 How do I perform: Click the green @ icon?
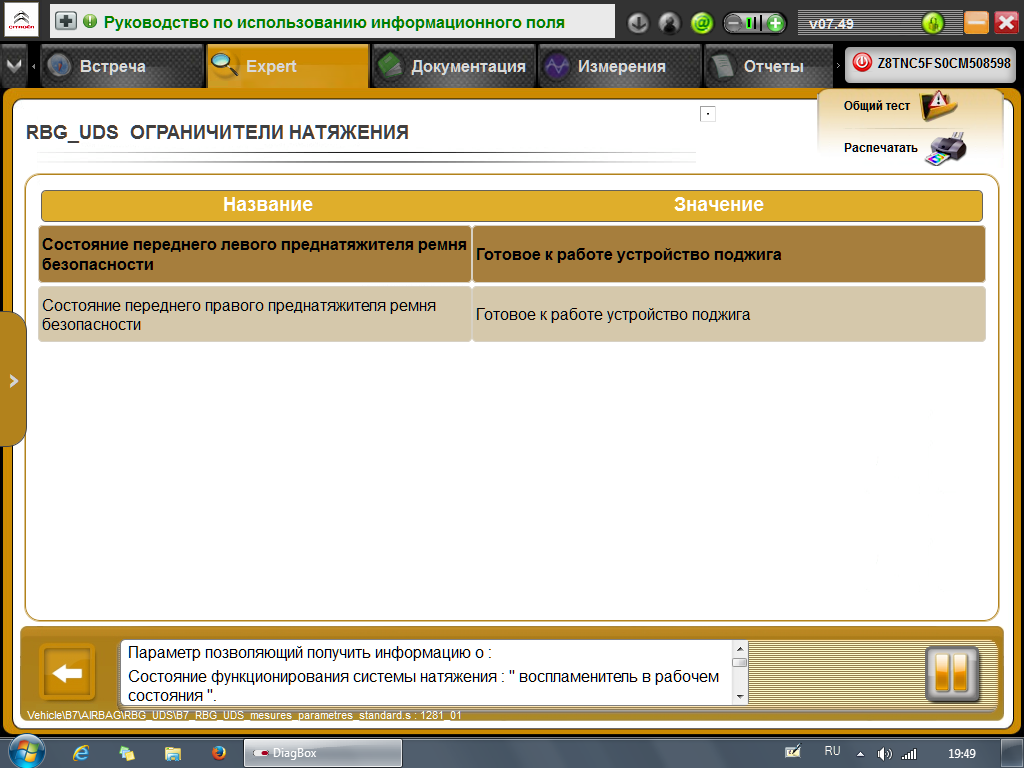click(701, 24)
